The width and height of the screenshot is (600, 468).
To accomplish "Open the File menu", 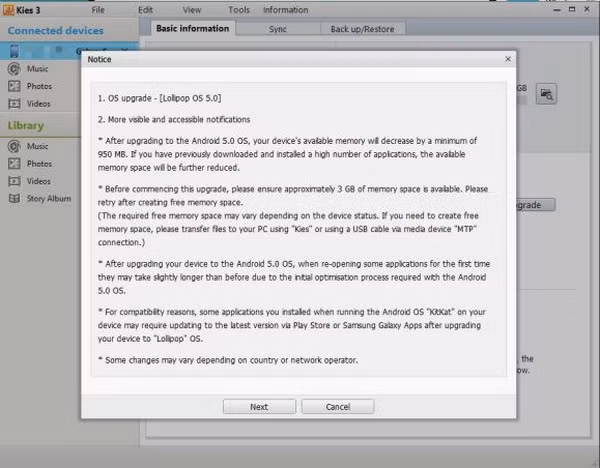I will pyautogui.click(x=98, y=10).
